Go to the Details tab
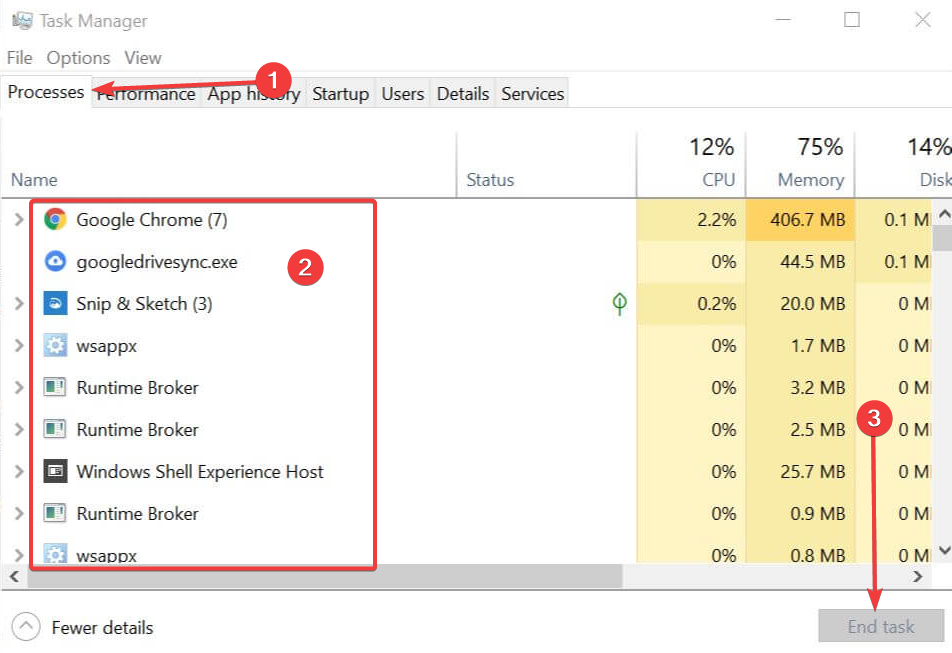 pos(463,93)
